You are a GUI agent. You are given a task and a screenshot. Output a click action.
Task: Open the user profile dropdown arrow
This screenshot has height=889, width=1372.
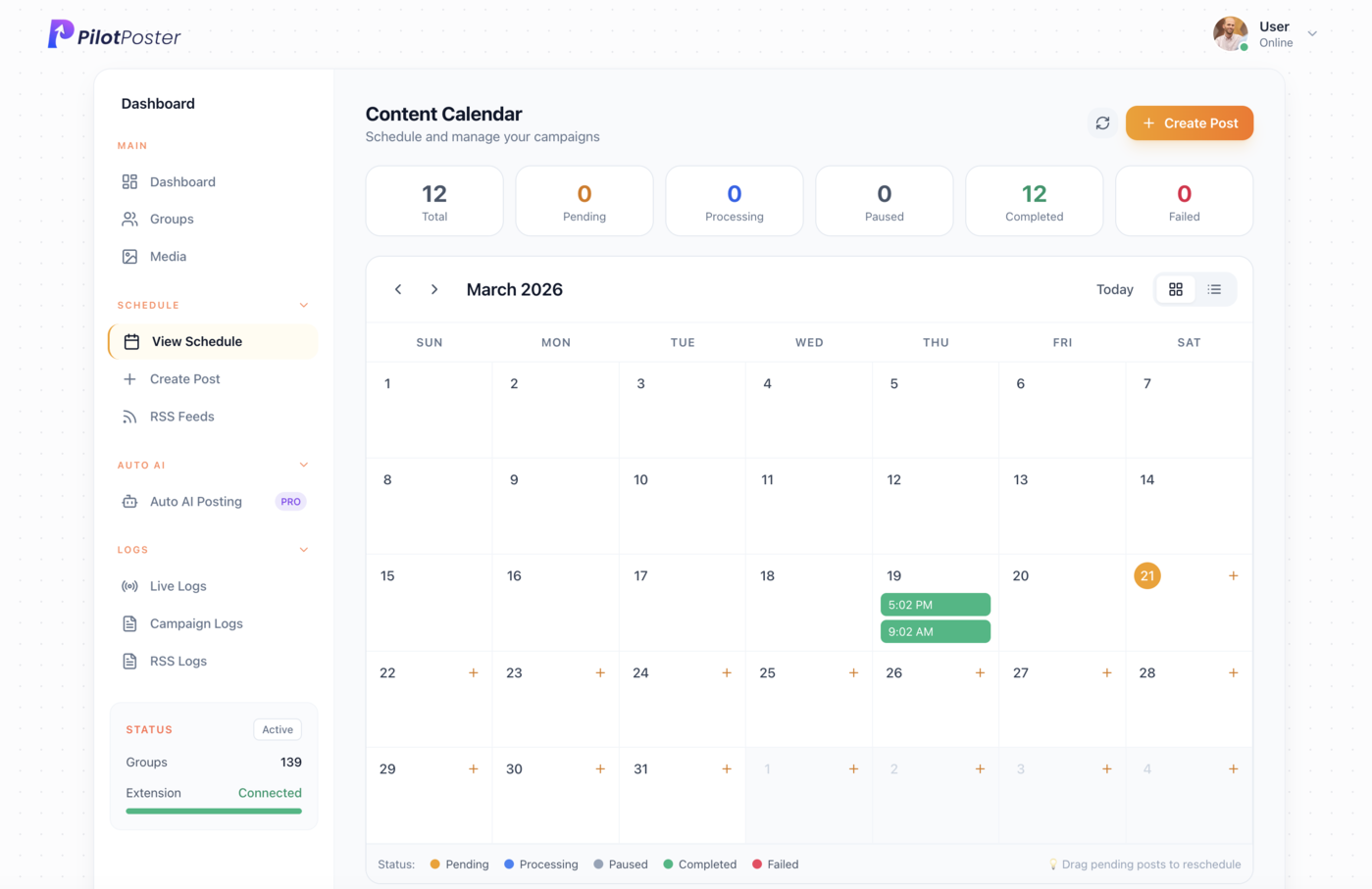pos(1311,32)
